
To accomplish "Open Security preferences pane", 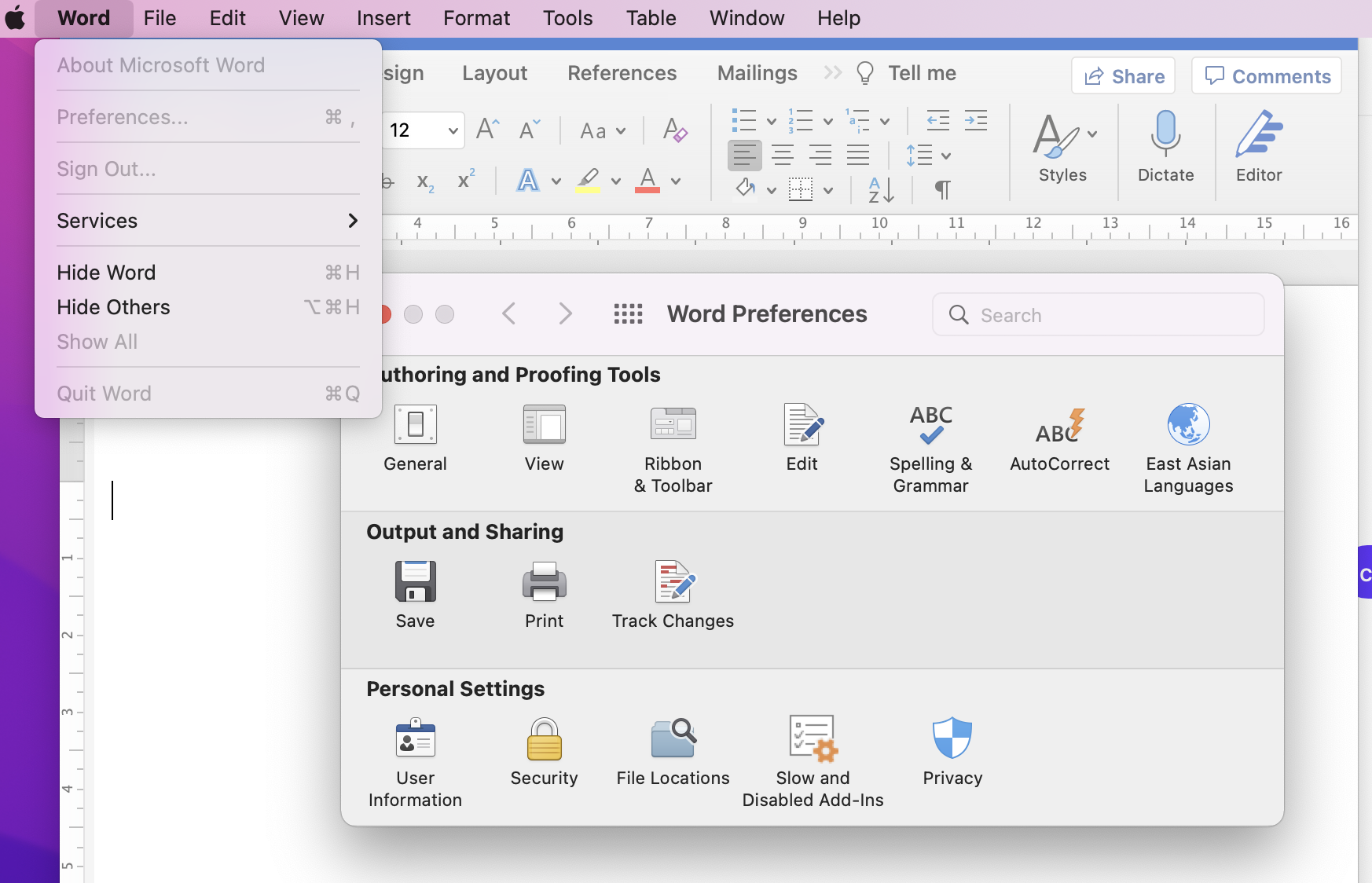I will tap(545, 753).
